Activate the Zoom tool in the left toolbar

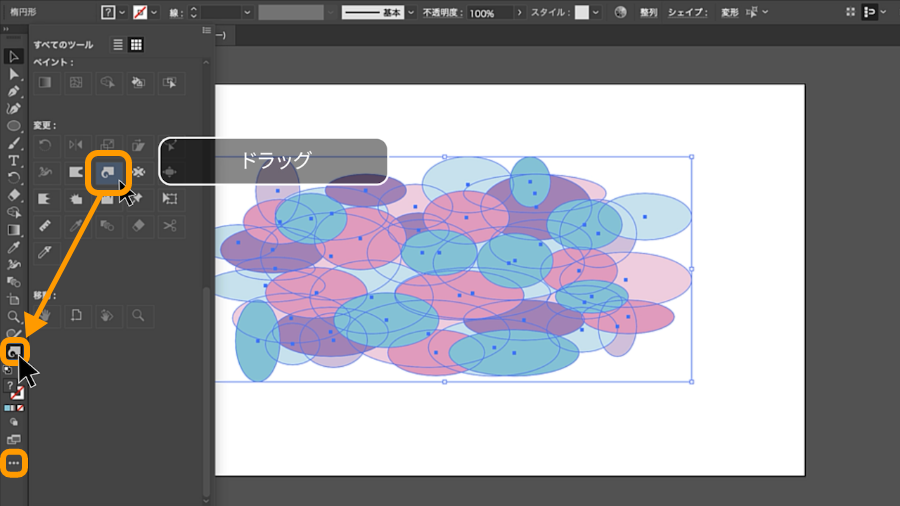[x=14, y=317]
